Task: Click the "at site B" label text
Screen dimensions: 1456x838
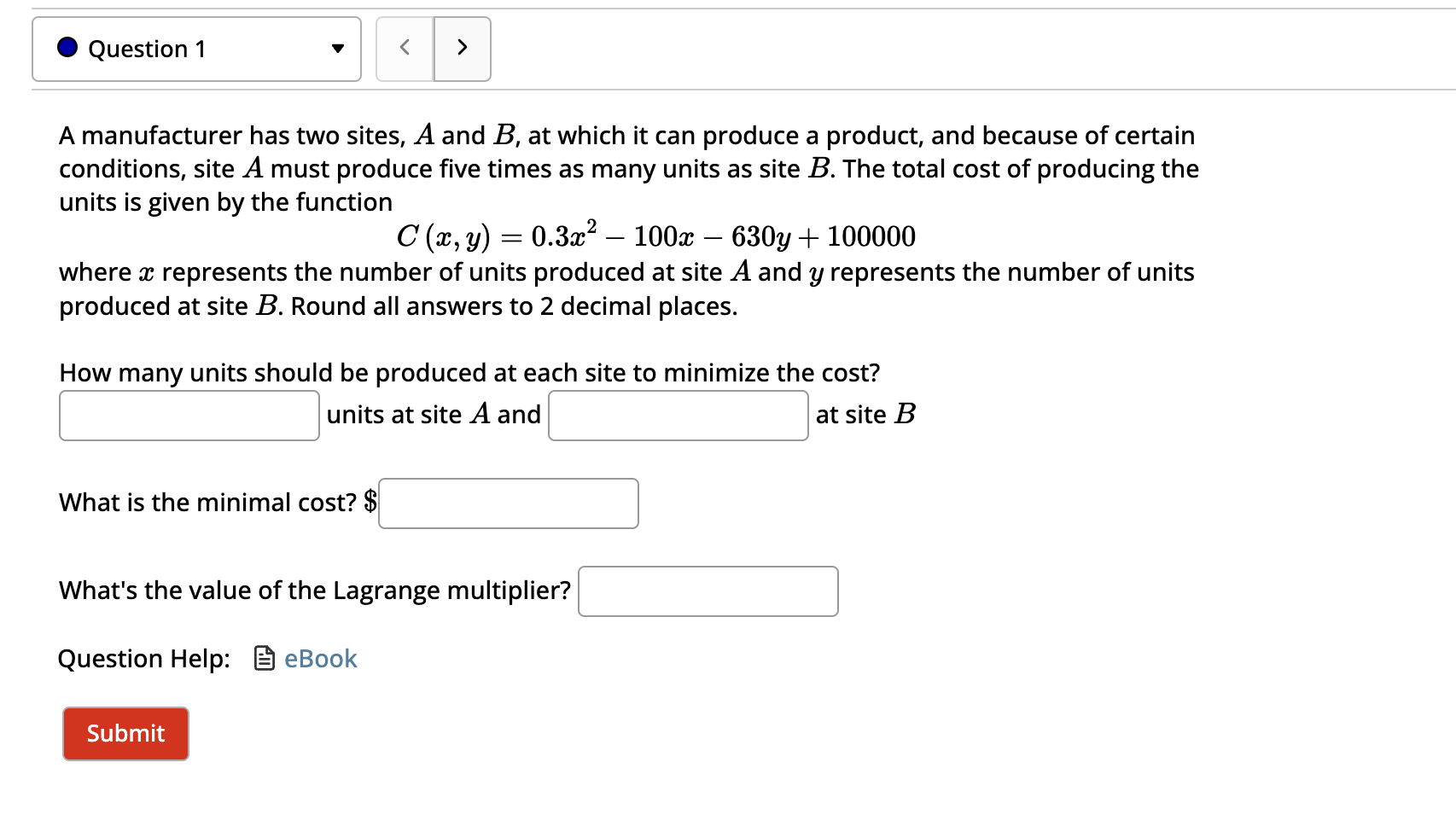Action: pos(865,415)
